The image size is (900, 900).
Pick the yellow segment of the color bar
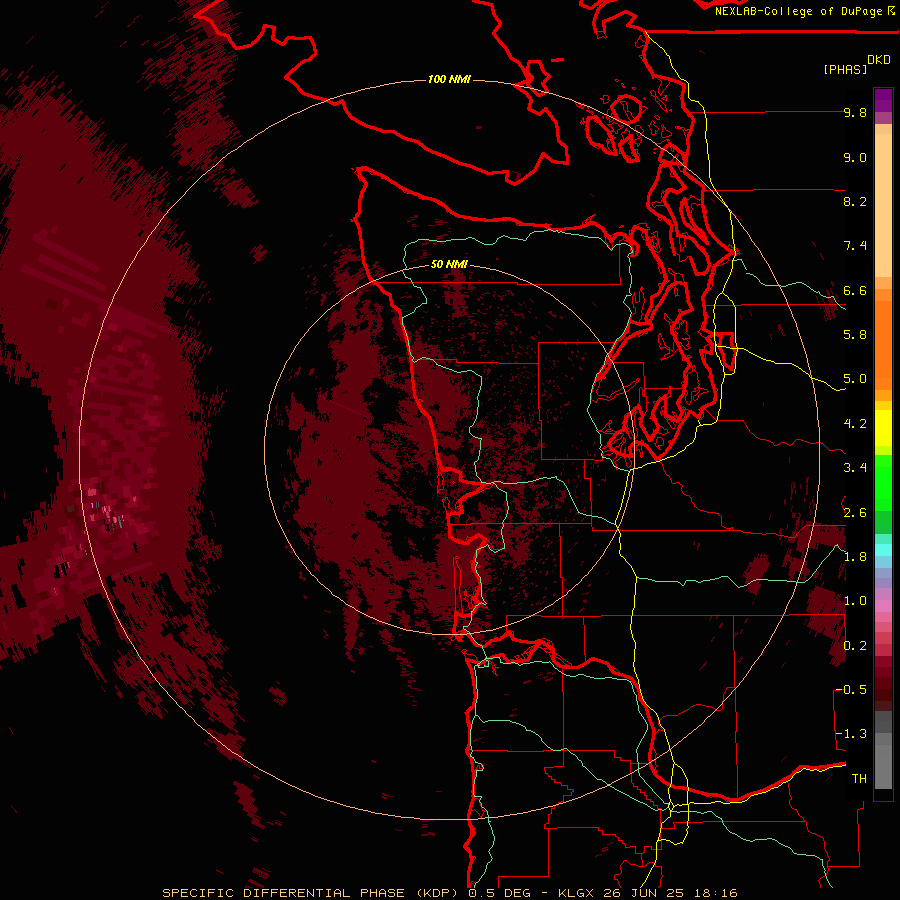(883, 428)
